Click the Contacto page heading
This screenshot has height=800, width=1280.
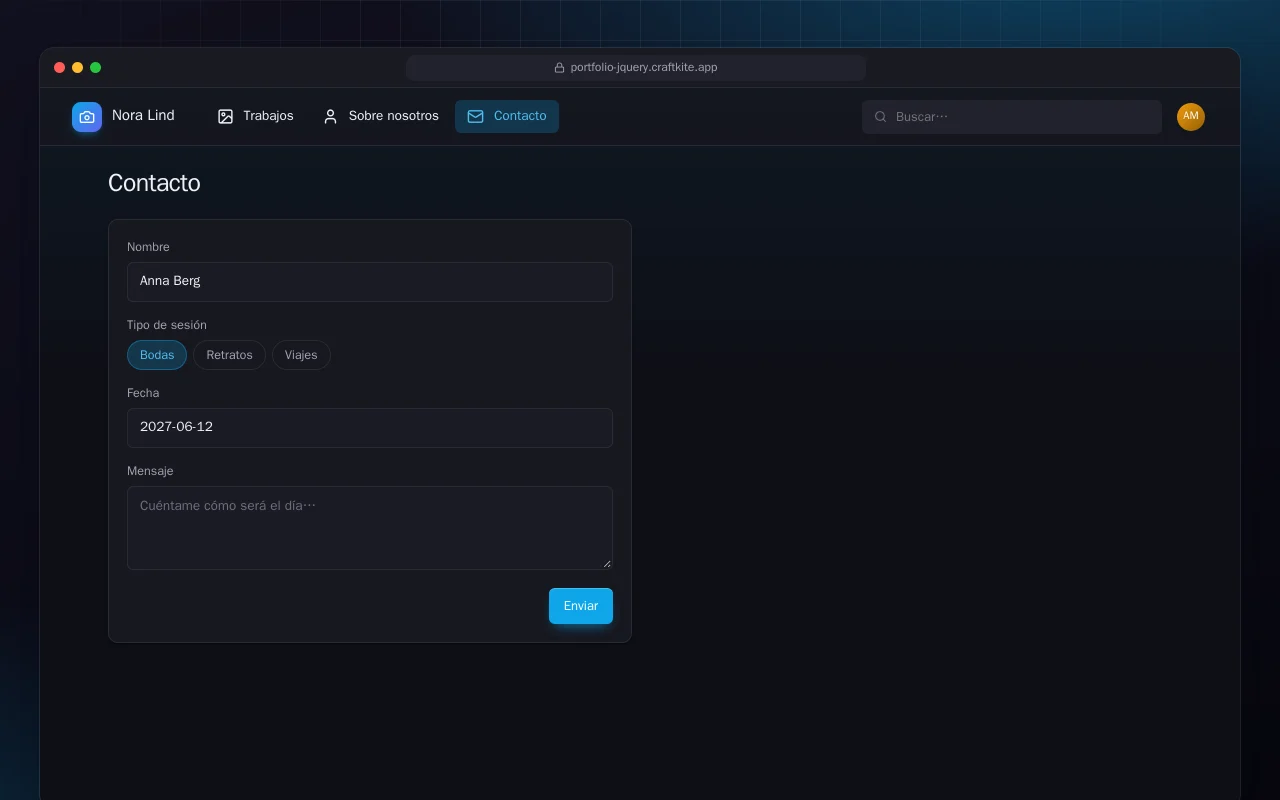[x=154, y=183]
